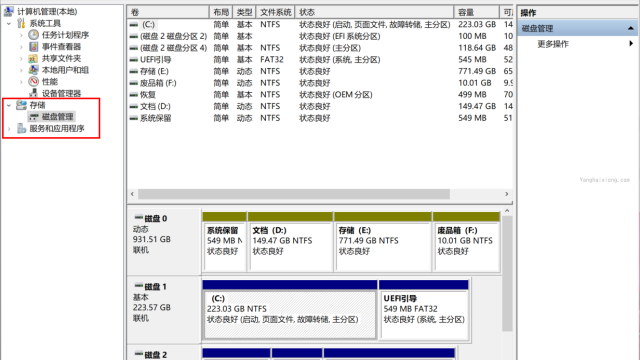Viewport: 640px width, 360px height.
Task: Click the 磁盘 1 disk icon
Action: pos(139,286)
